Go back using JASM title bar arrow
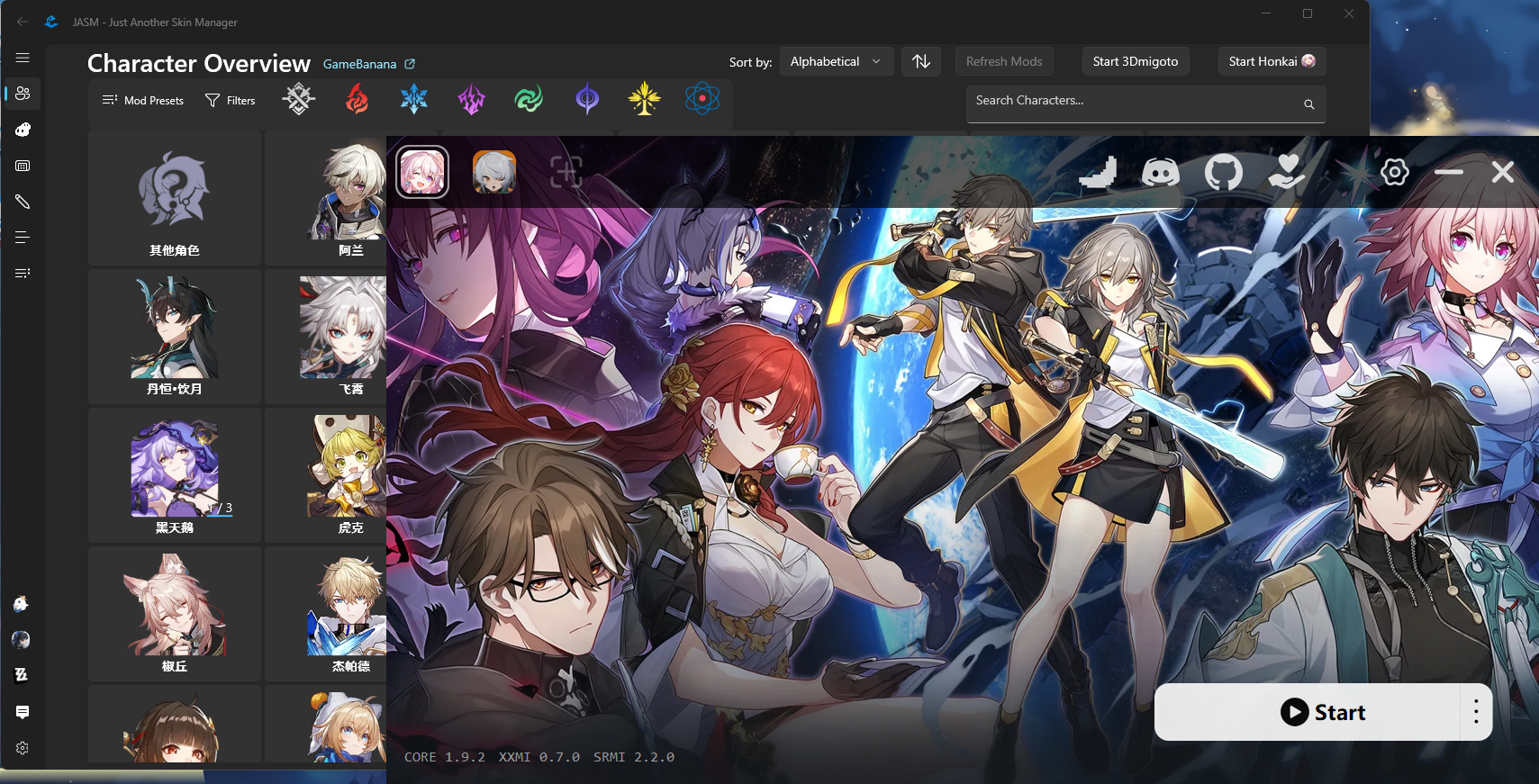The image size is (1539, 784). (22, 22)
